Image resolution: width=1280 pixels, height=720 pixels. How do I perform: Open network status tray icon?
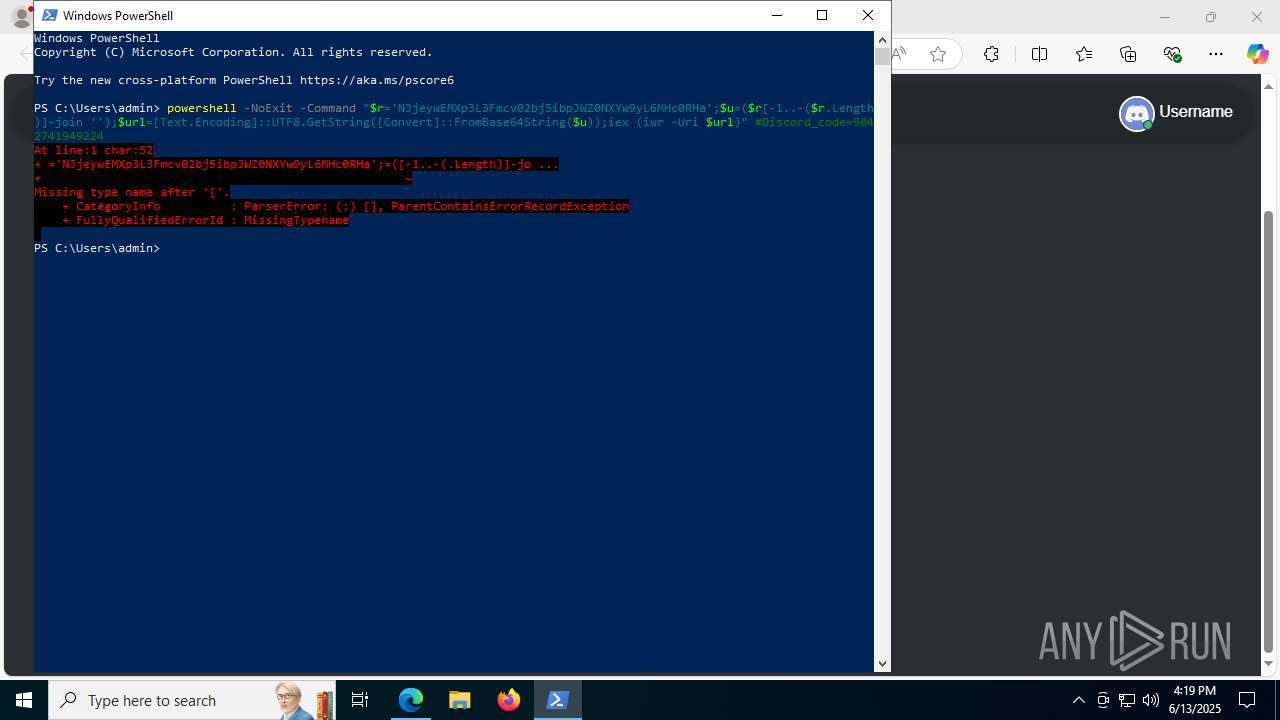(x=1127, y=700)
